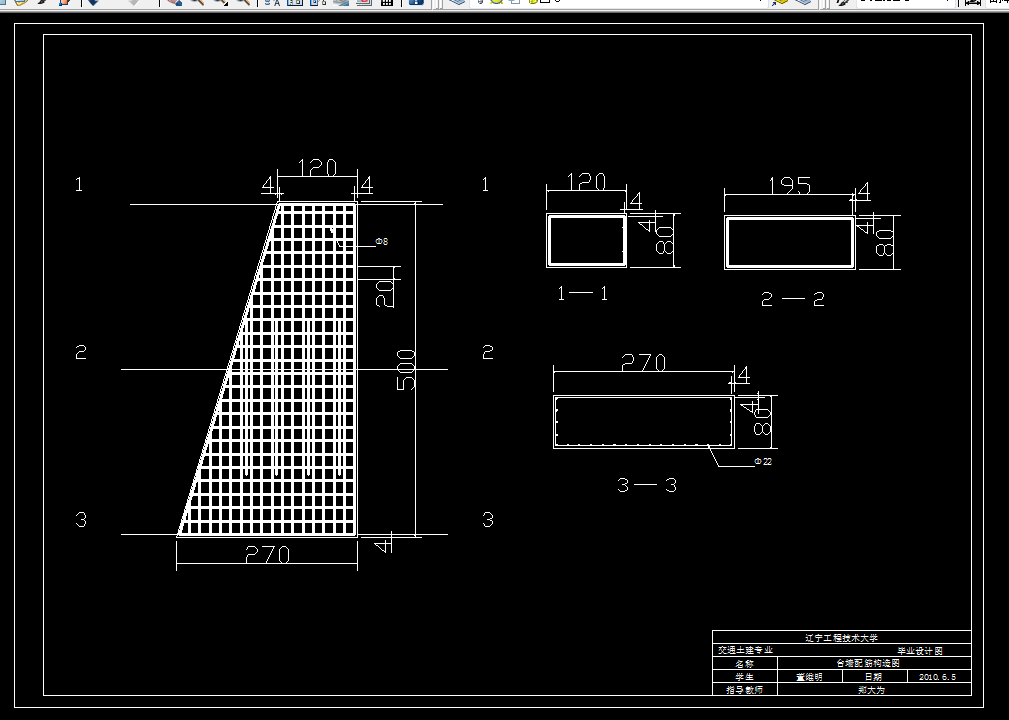Select the 学生 label cell

pyautogui.click(x=745, y=677)
